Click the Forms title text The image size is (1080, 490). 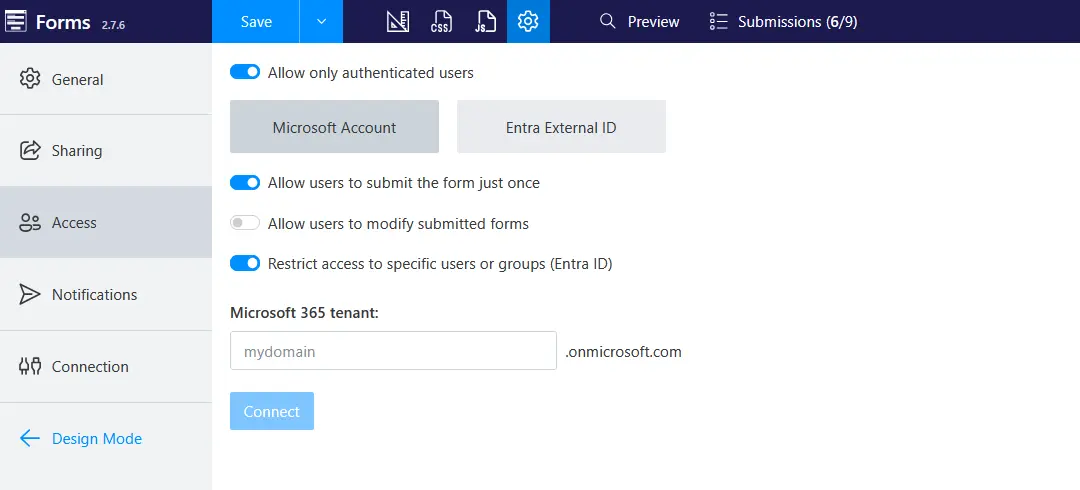(x=63, y=22)
